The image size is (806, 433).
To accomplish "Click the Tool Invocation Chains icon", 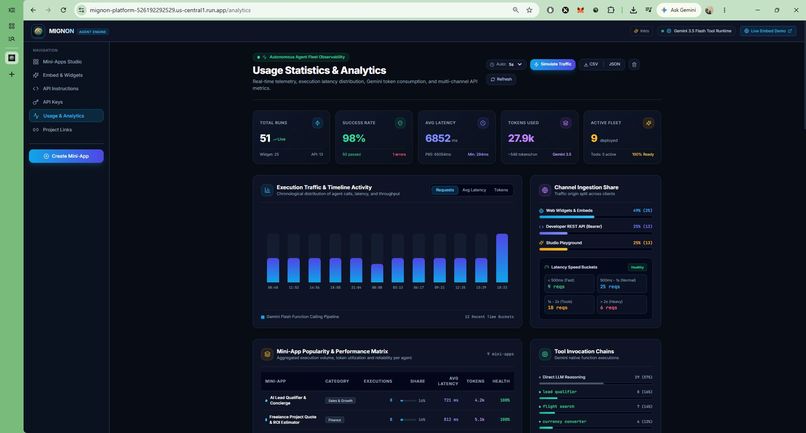I will [x=545, y=354].
